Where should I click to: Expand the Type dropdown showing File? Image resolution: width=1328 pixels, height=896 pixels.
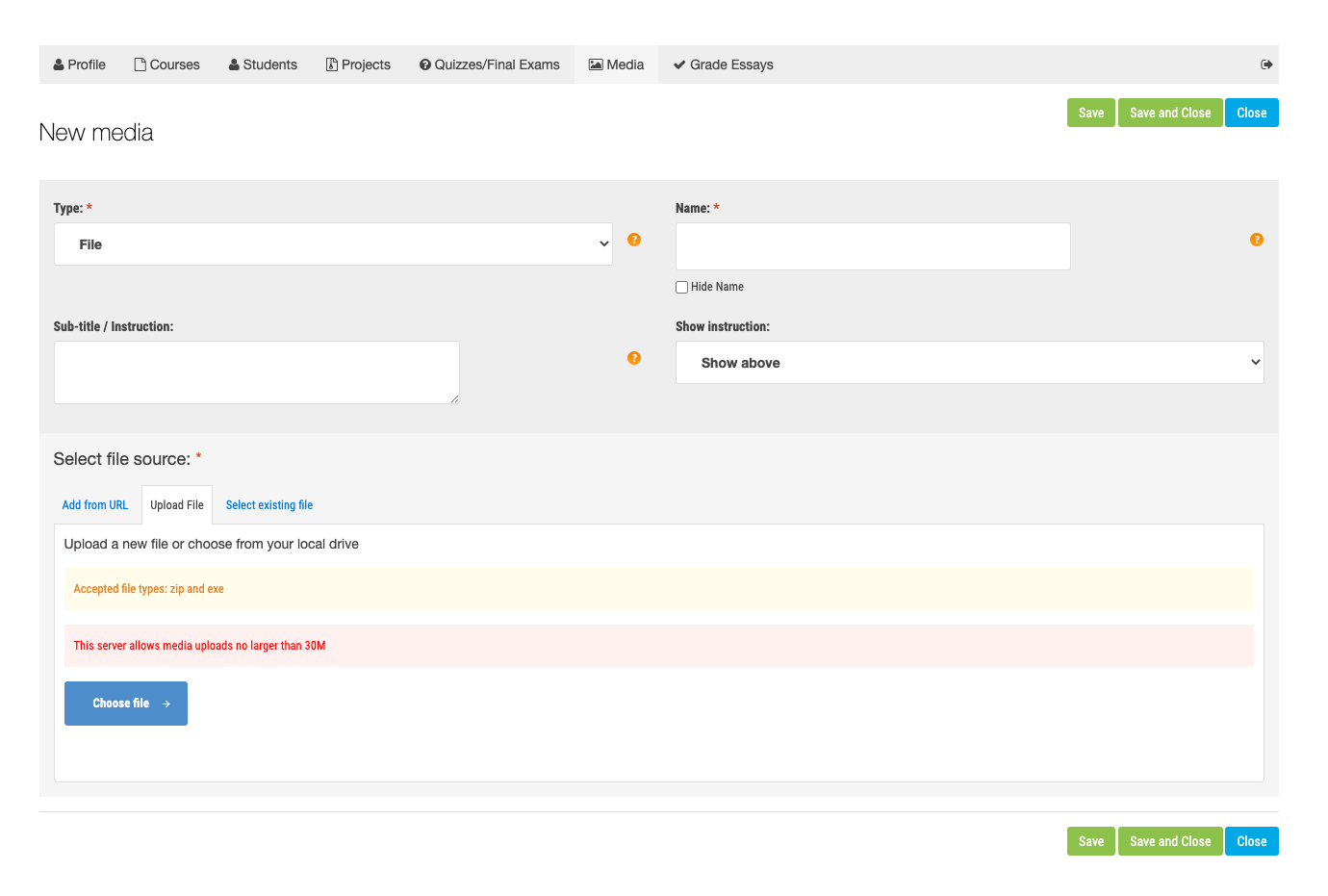[x=333, y=244]
